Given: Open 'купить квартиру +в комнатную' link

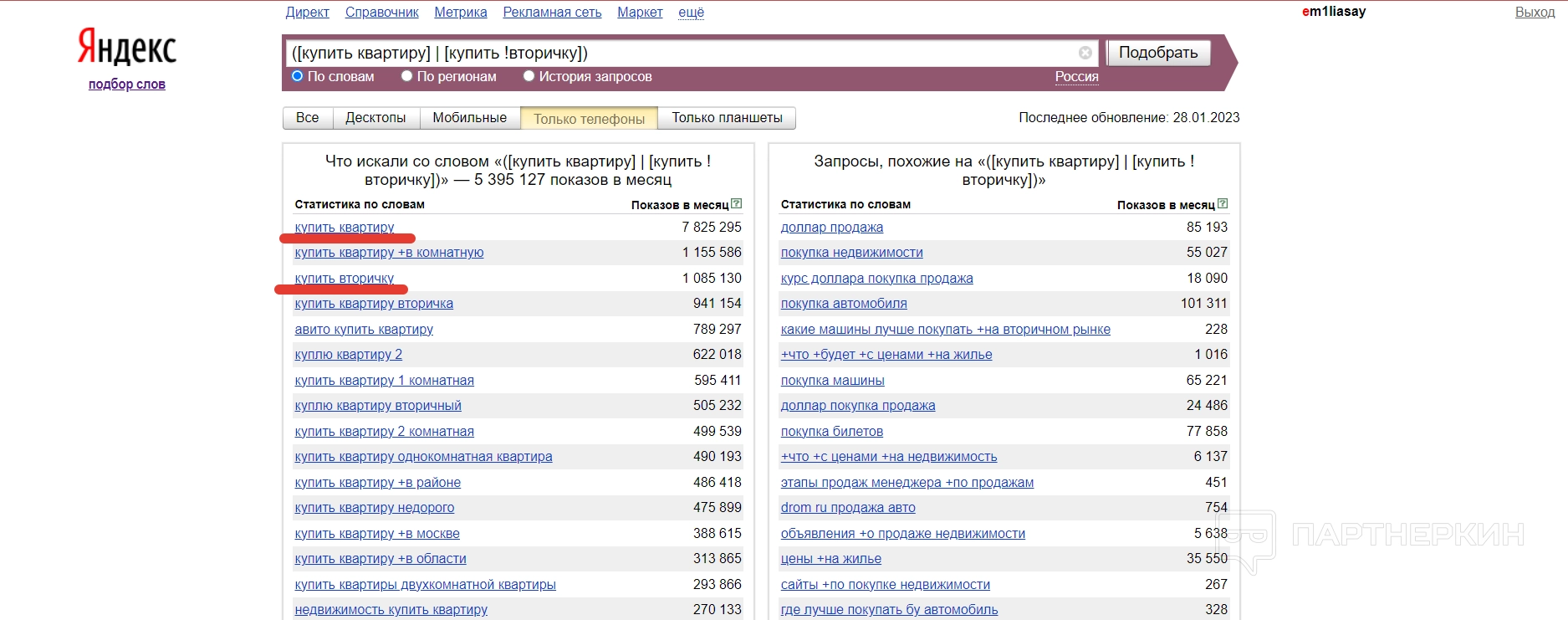Looking at the screenshot, I should click(x=389, y=252).
